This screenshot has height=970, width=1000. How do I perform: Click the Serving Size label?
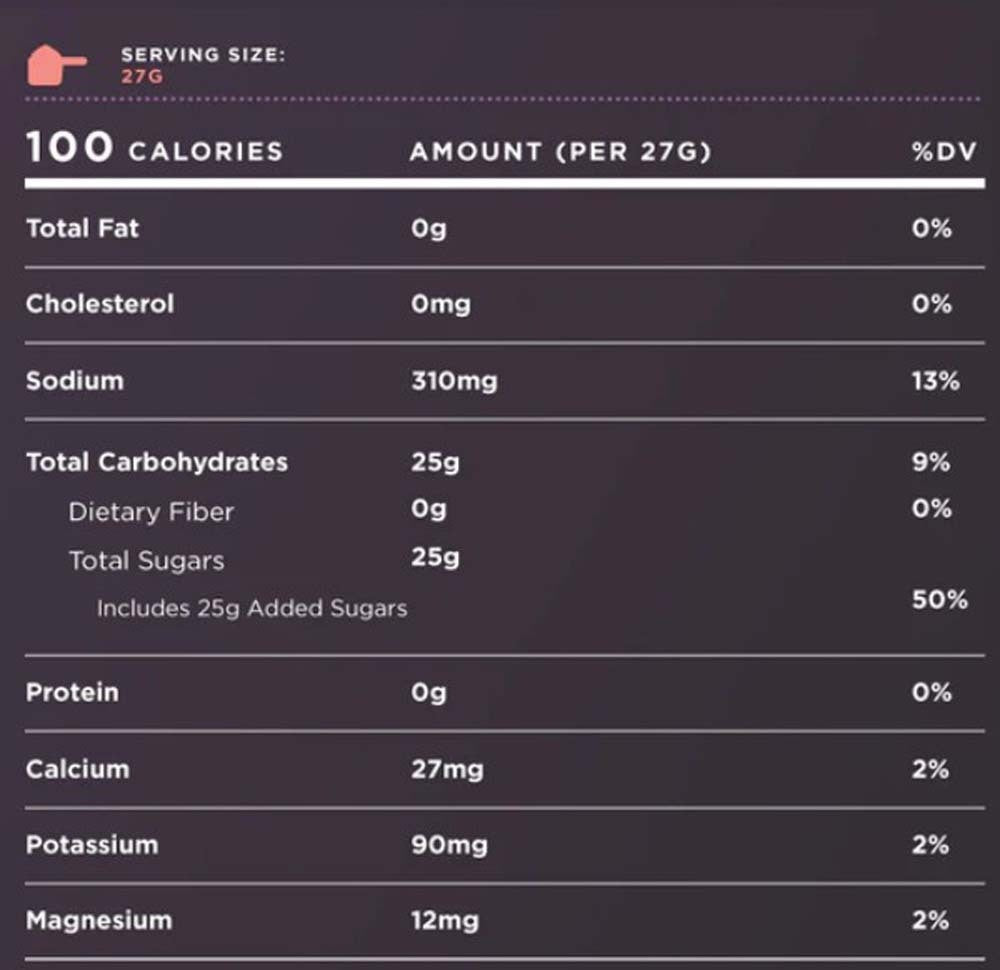point(203,56)
